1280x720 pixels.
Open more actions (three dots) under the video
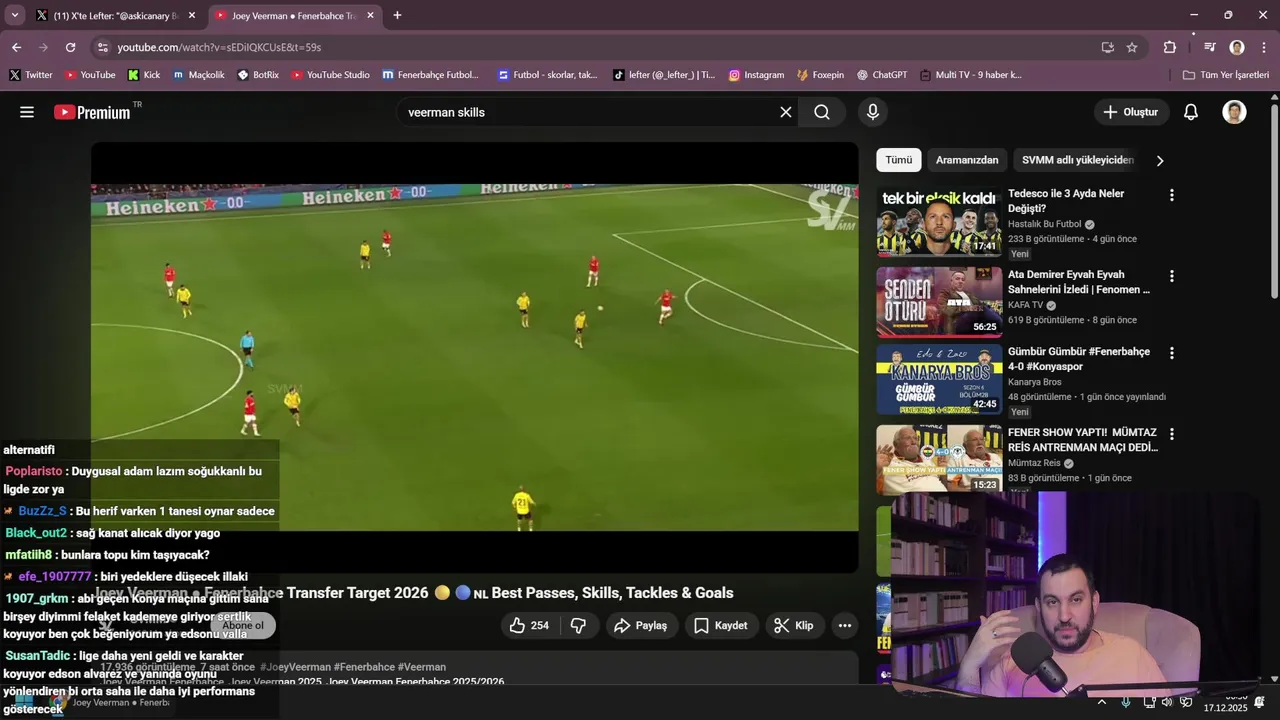point(845,625)
